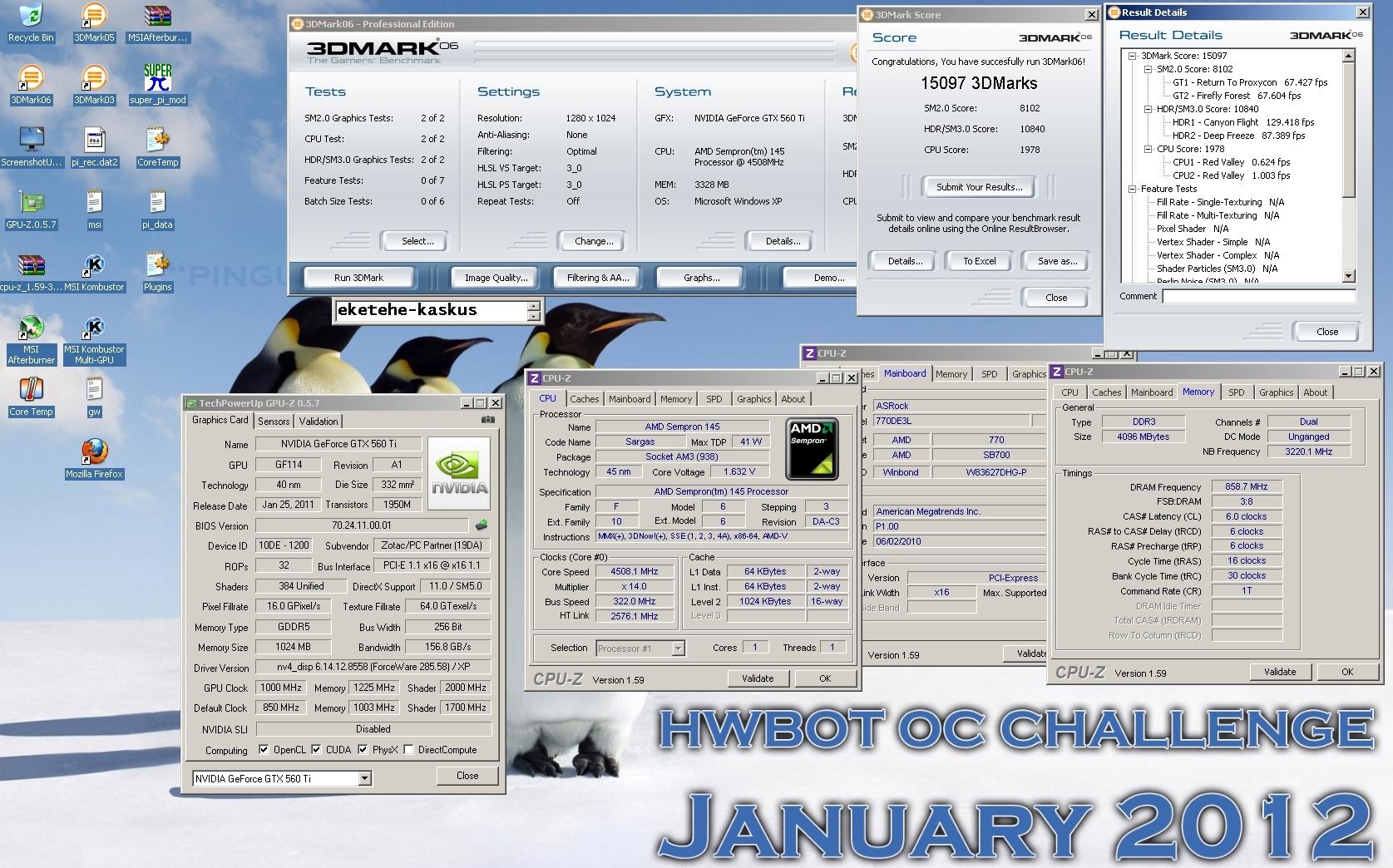Click the NVIDIA logo in GPU-Z
Viewport: 1393px width, 868px height.
coord(459,474)
